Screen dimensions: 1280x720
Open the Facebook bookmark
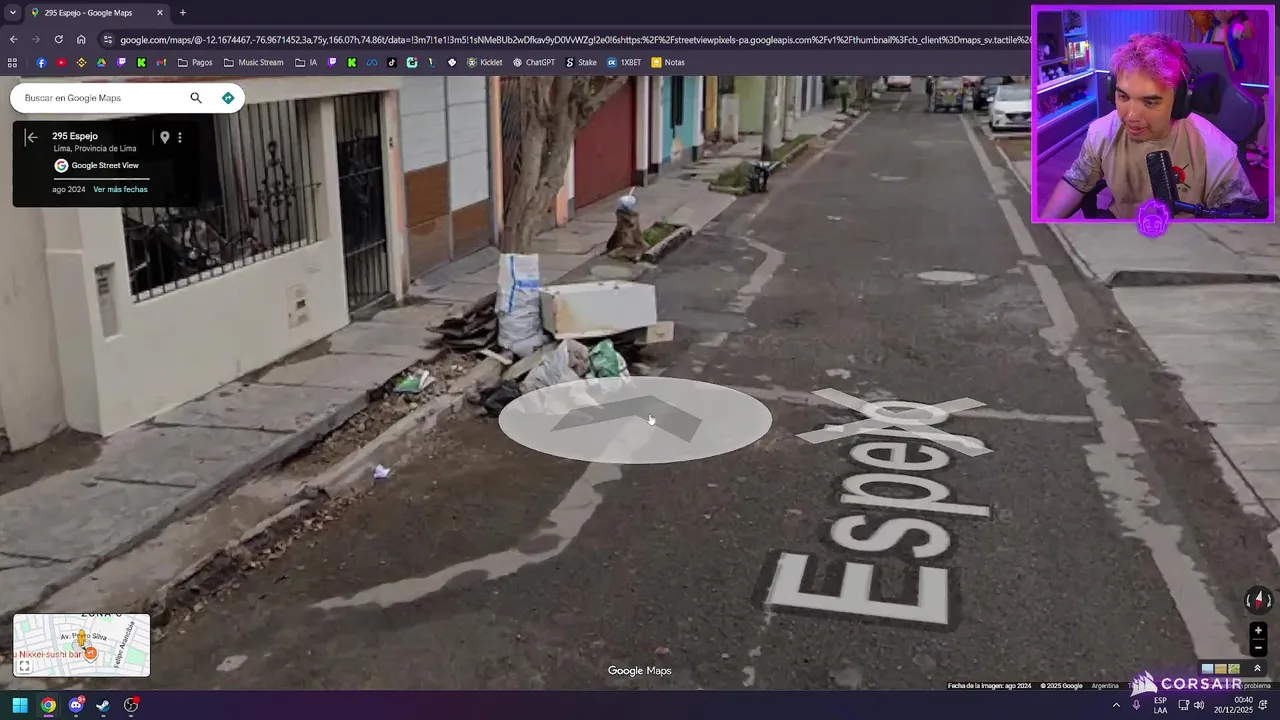[x=41, y=62]
